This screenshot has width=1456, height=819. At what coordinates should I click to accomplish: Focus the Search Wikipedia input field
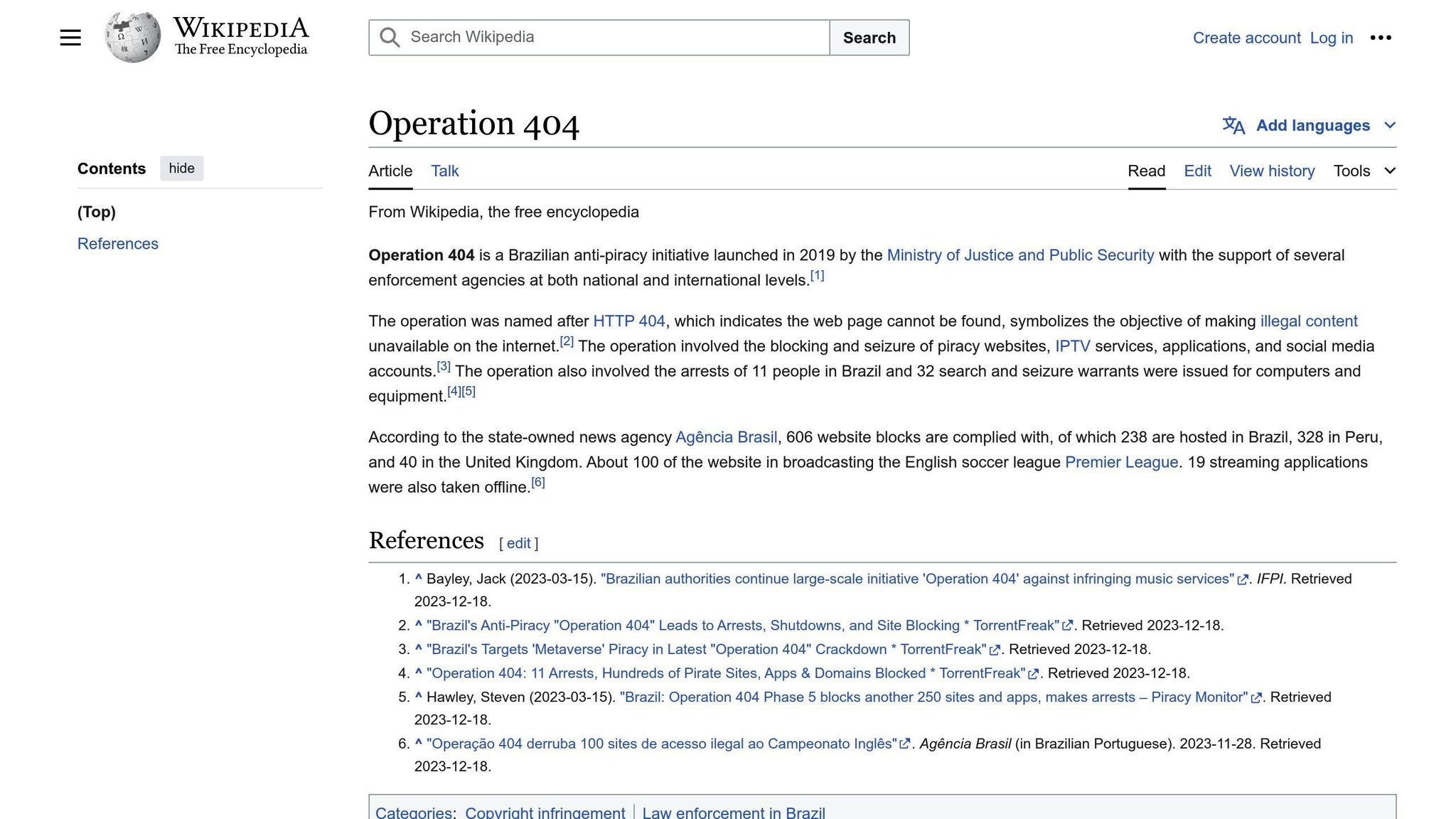coord(599,38)
